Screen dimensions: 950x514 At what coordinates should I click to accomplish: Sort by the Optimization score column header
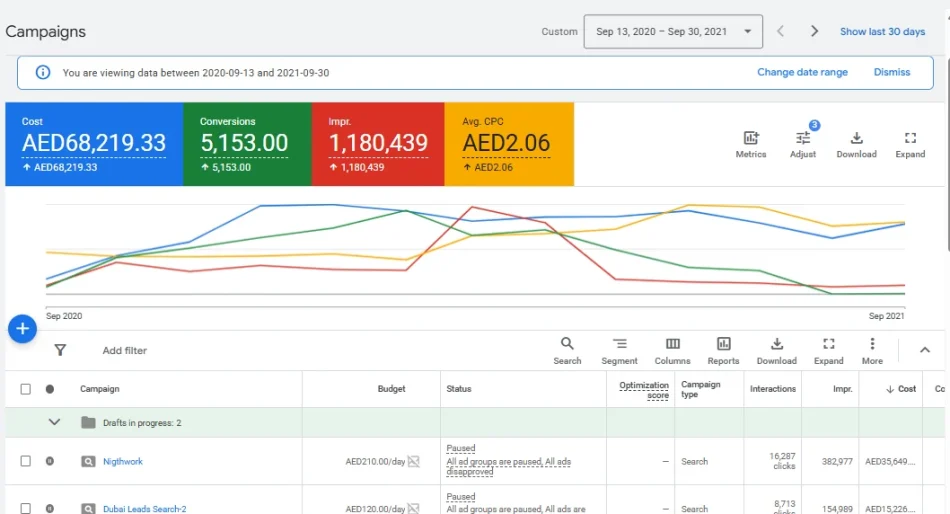[643, 390]
